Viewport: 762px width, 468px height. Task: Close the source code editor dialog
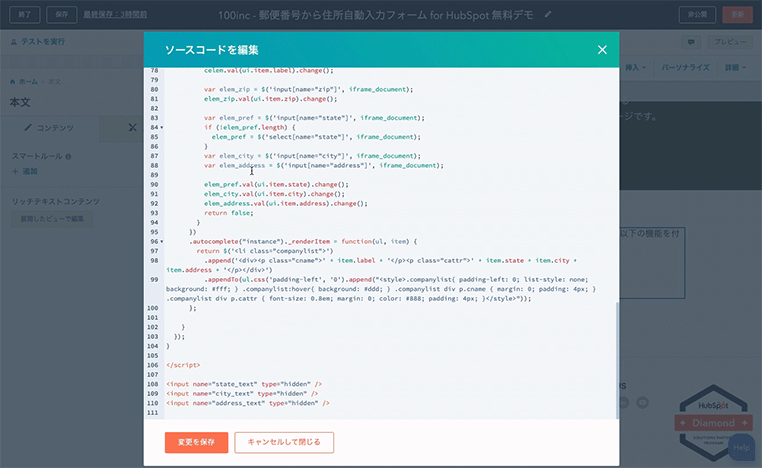click(x=602, y=50)
